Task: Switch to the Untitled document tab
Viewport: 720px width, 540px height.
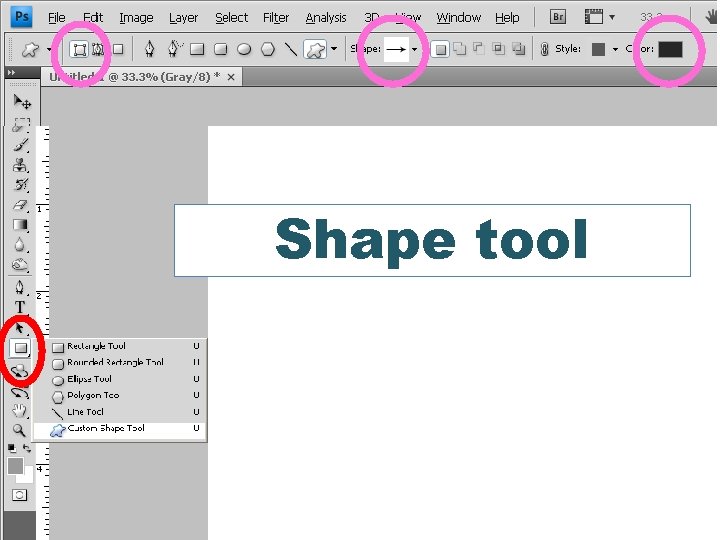Action: pyautogui.click(x=135, y=77)
